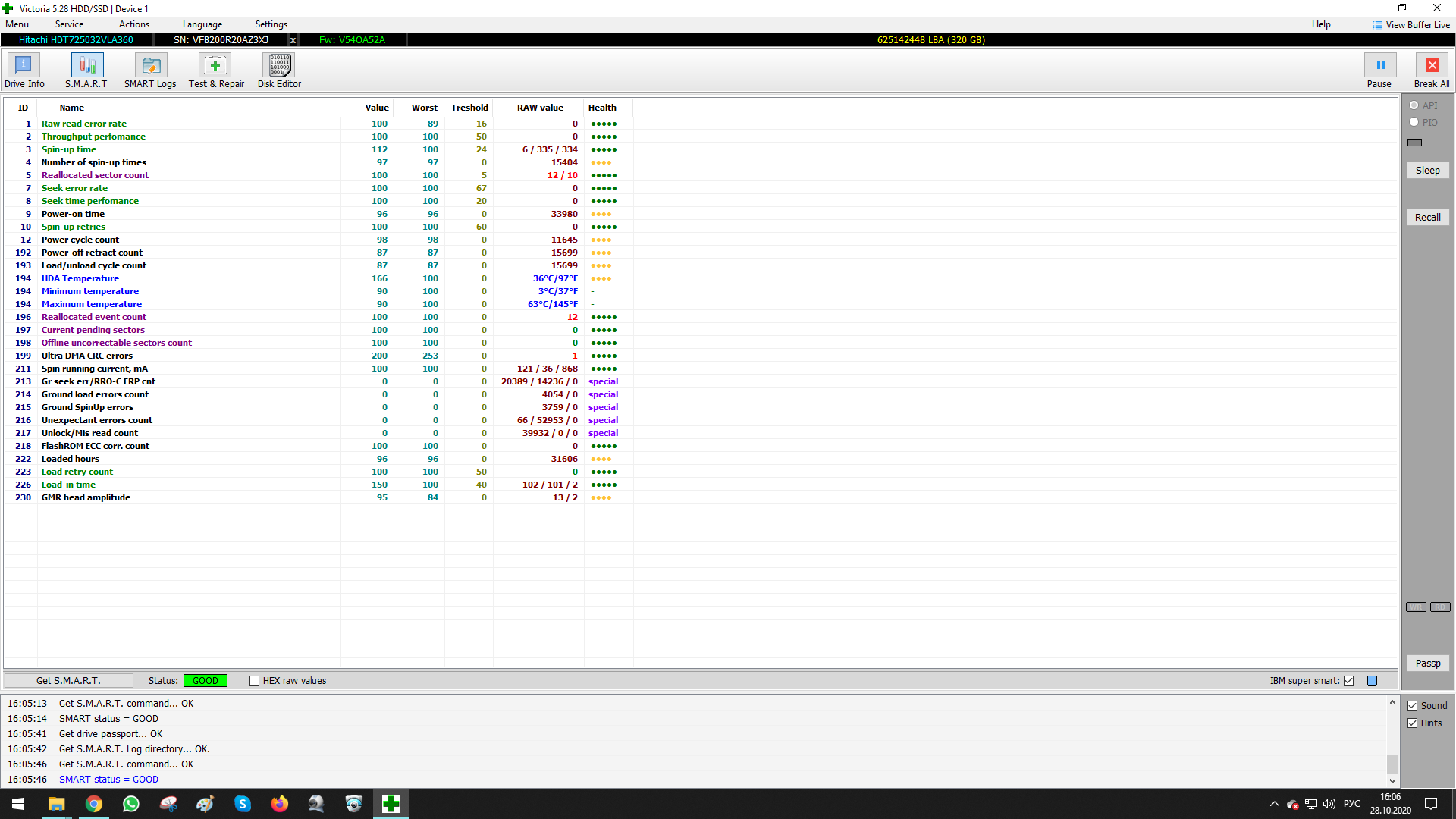Disable the Sound checkbox
This screenshot has height=819, width=1456.
pos(1413,706)
